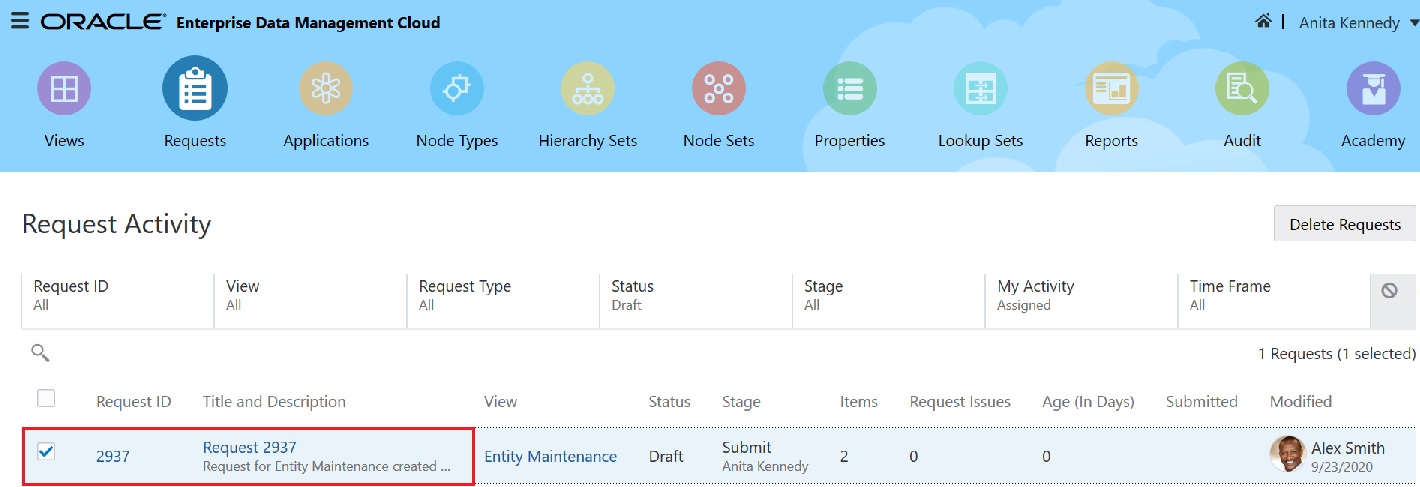1420x487 pixels.
Task: Click the Audit label in navigation
Action: [x=1242, y=141]
